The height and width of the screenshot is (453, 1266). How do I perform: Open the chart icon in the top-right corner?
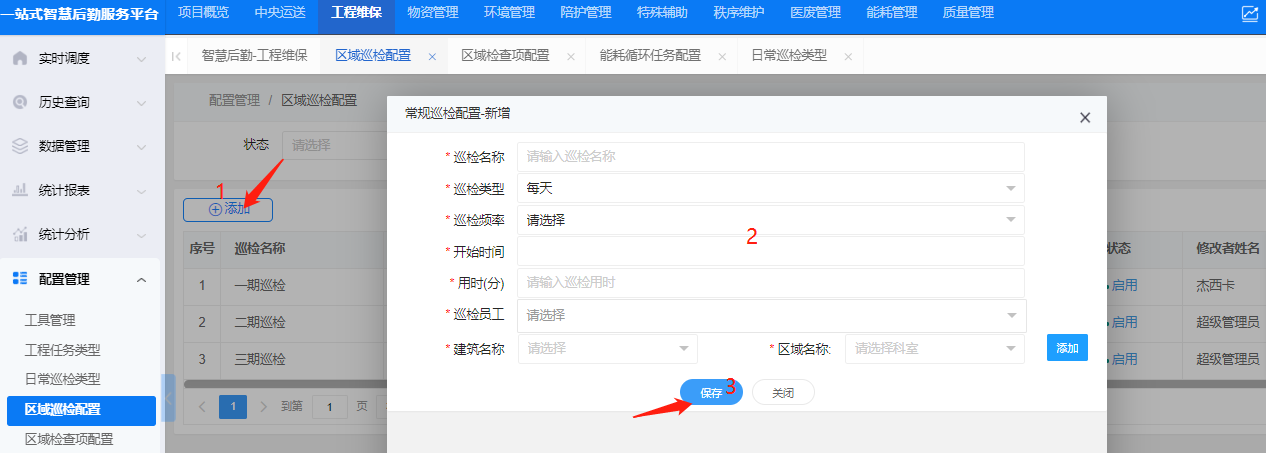pyautogui.click(x=1250, y=13)
